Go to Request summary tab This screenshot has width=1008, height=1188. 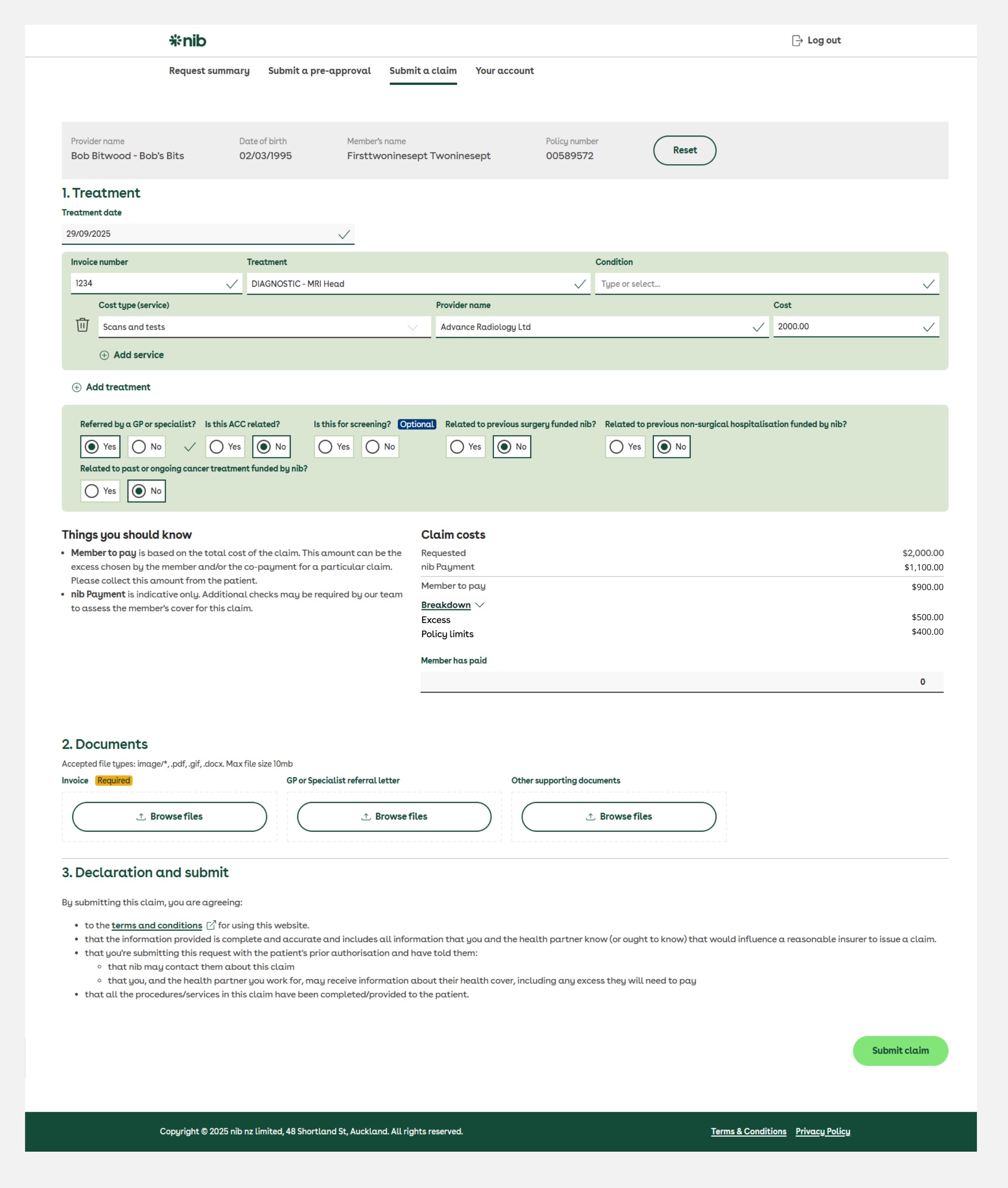(x=209, y=71)
